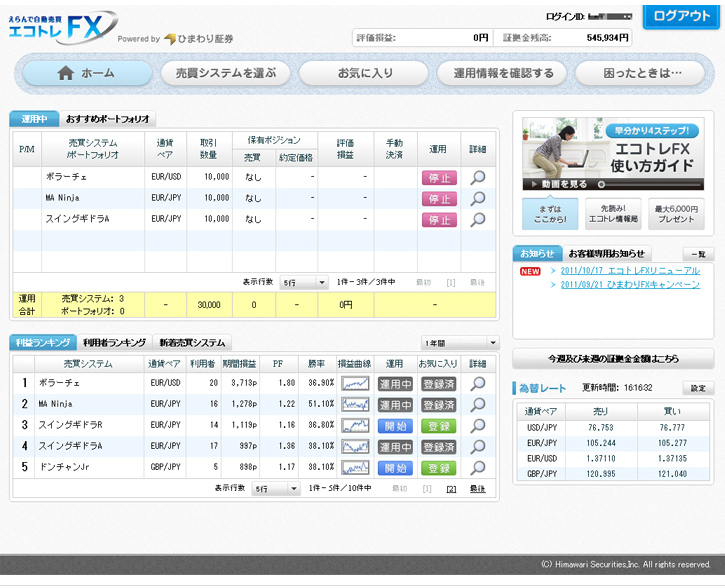Image resolution: width=725 pixels, height=588 pixels.
Task: Start operation of スイングギドラR
Action: point(395,426)
